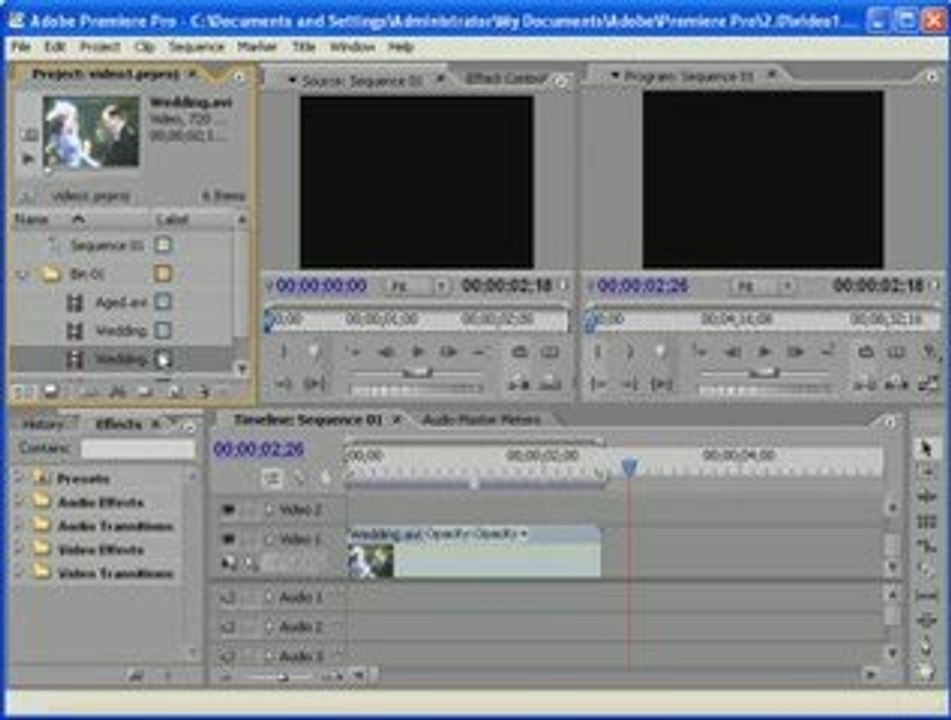The width and height of the screenshot is (951, 720).
Task: Expand the Audio 1 track
Action: pos(269,597)
